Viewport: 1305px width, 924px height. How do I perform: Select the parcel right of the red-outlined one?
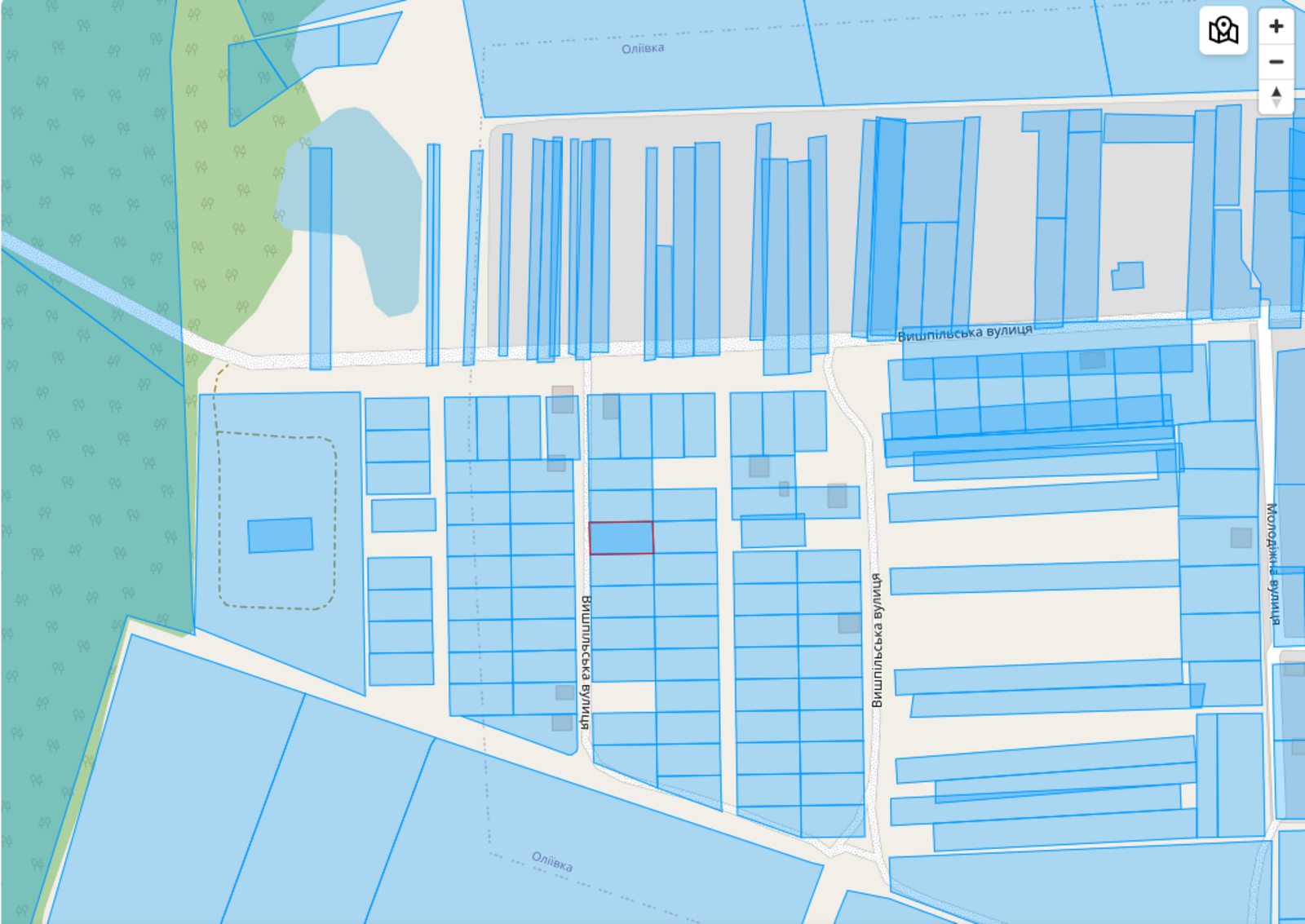(685, 537)
